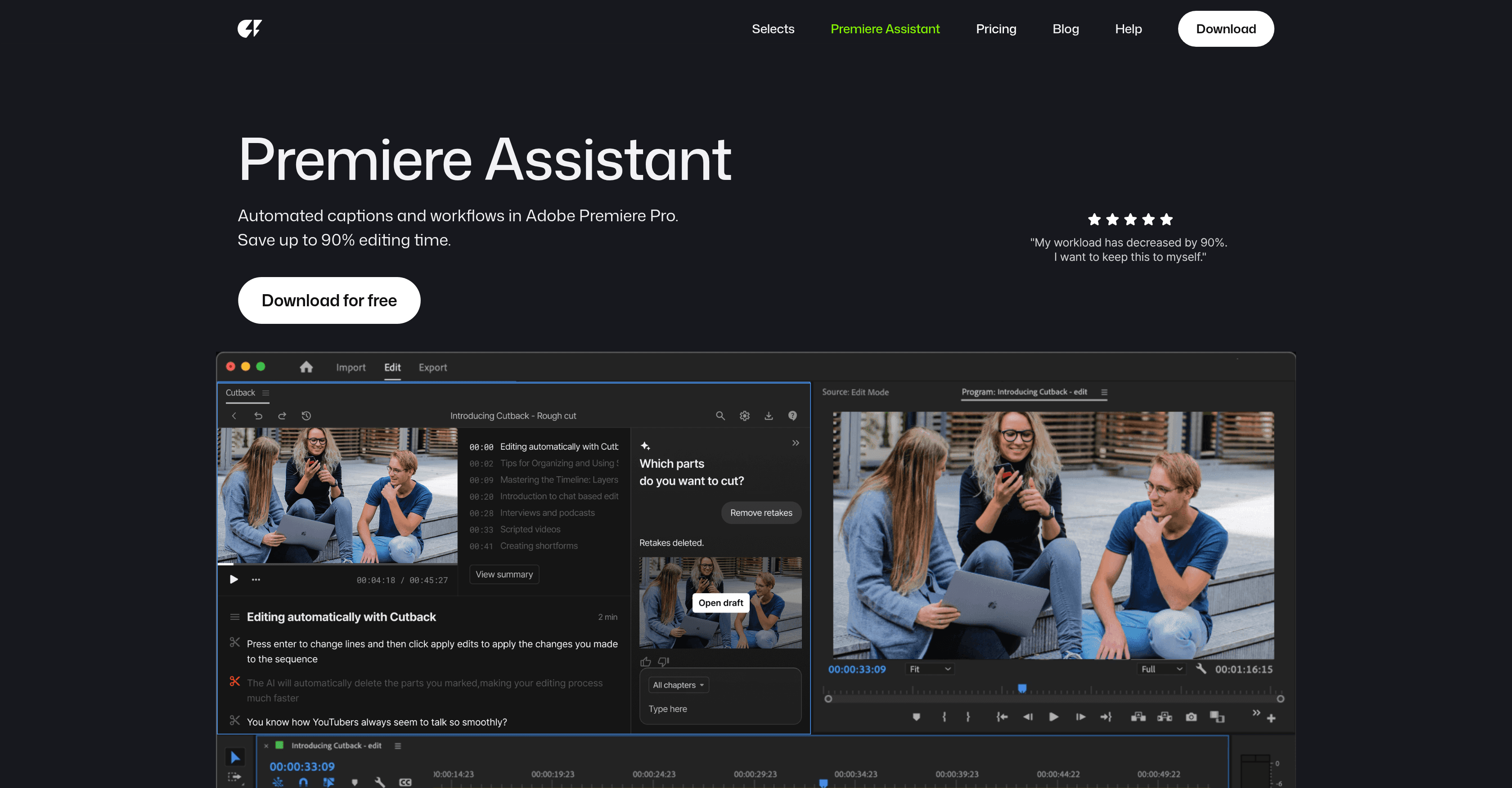The height and width of the screenshot is (788, 1512).
Task: Toggle snapping with the magnet icon
Action: tap(303, 782)
